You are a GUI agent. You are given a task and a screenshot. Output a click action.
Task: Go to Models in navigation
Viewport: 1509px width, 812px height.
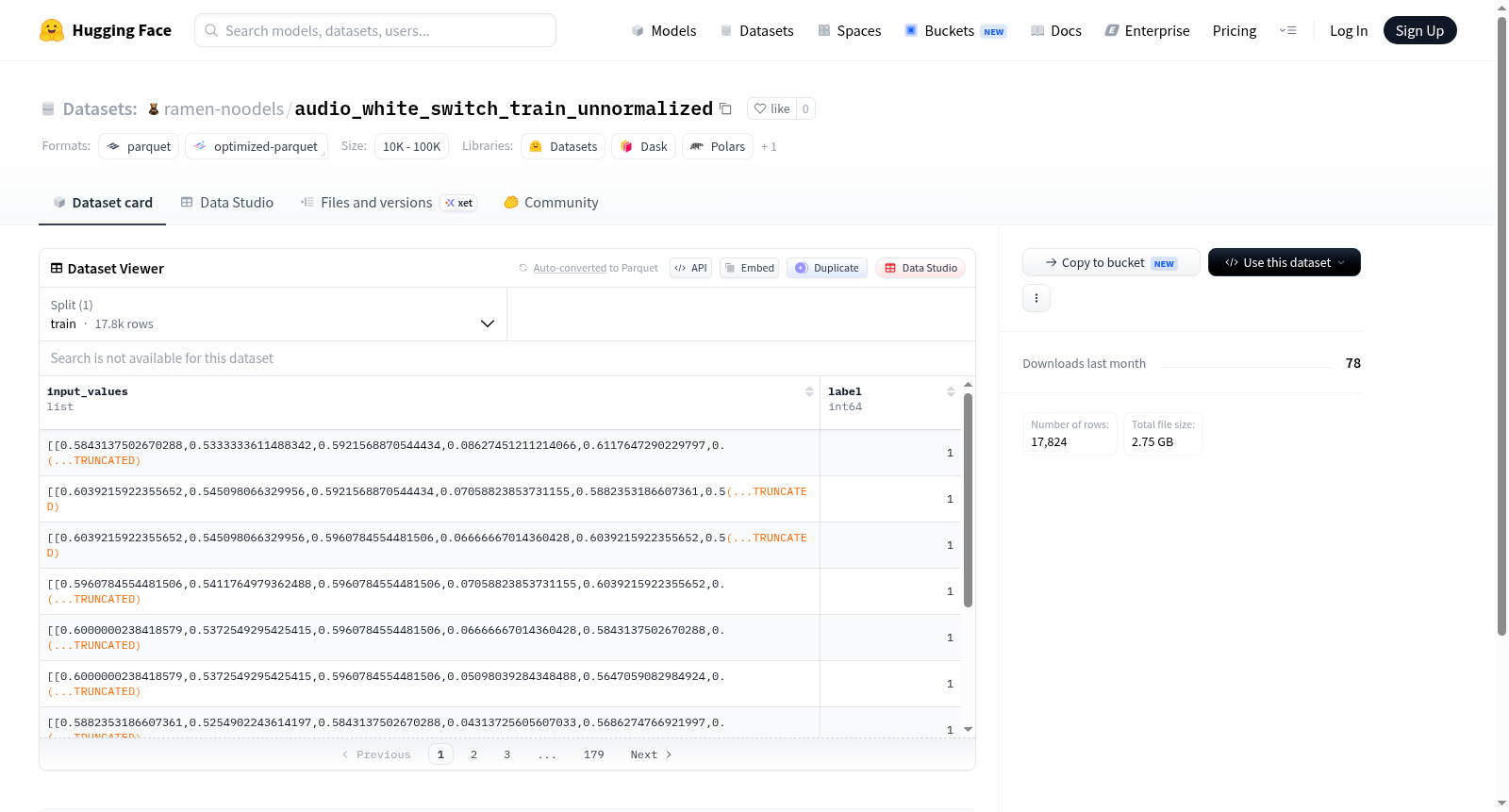tap(664, 30)
